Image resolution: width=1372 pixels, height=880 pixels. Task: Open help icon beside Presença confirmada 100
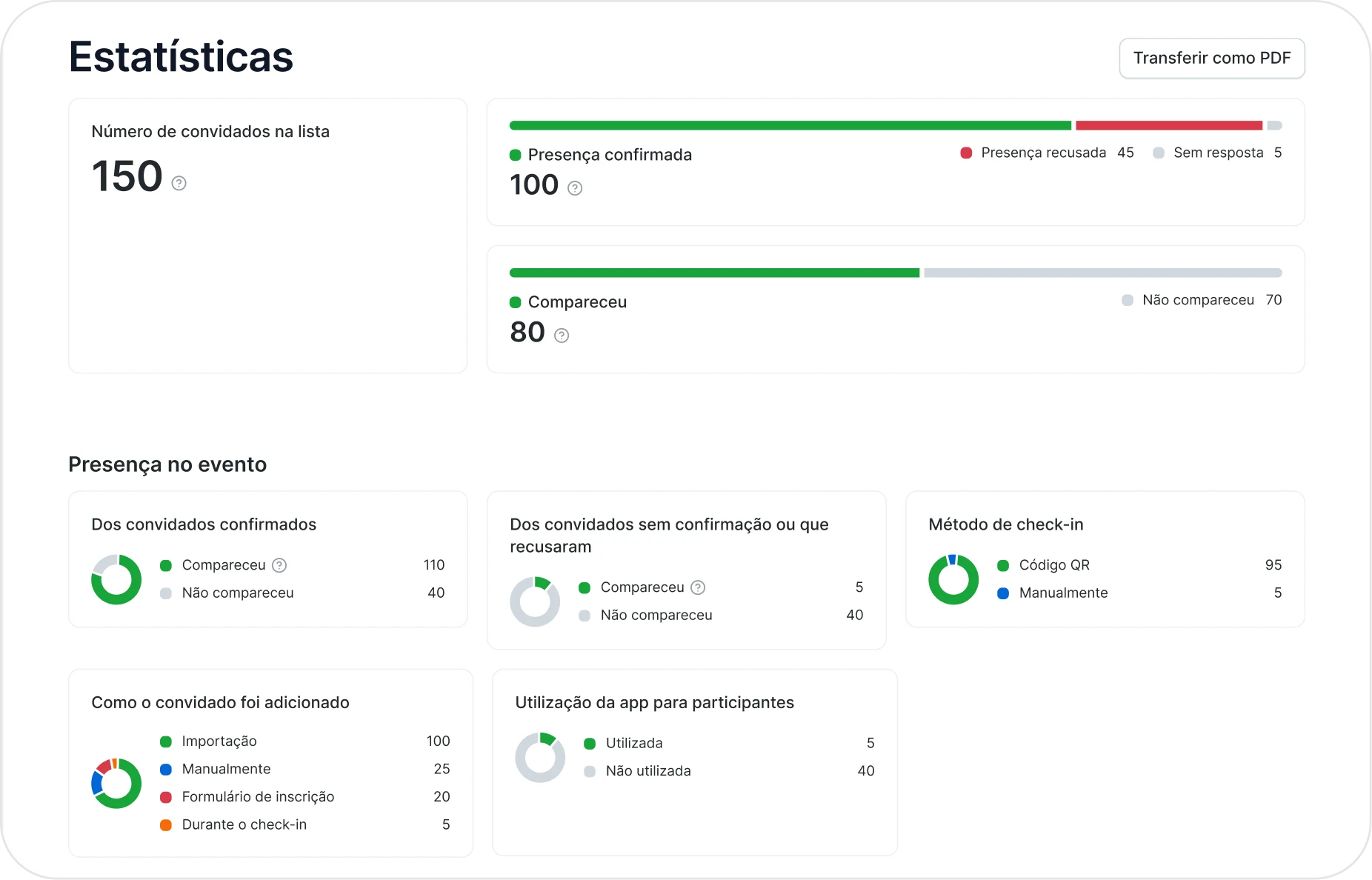click(x=575, y=188)
